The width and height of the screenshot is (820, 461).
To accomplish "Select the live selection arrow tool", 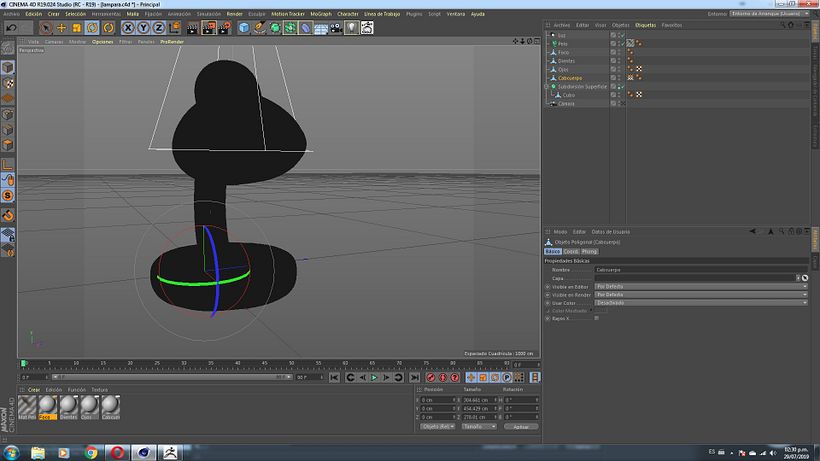I will click(x=45, y=28).
